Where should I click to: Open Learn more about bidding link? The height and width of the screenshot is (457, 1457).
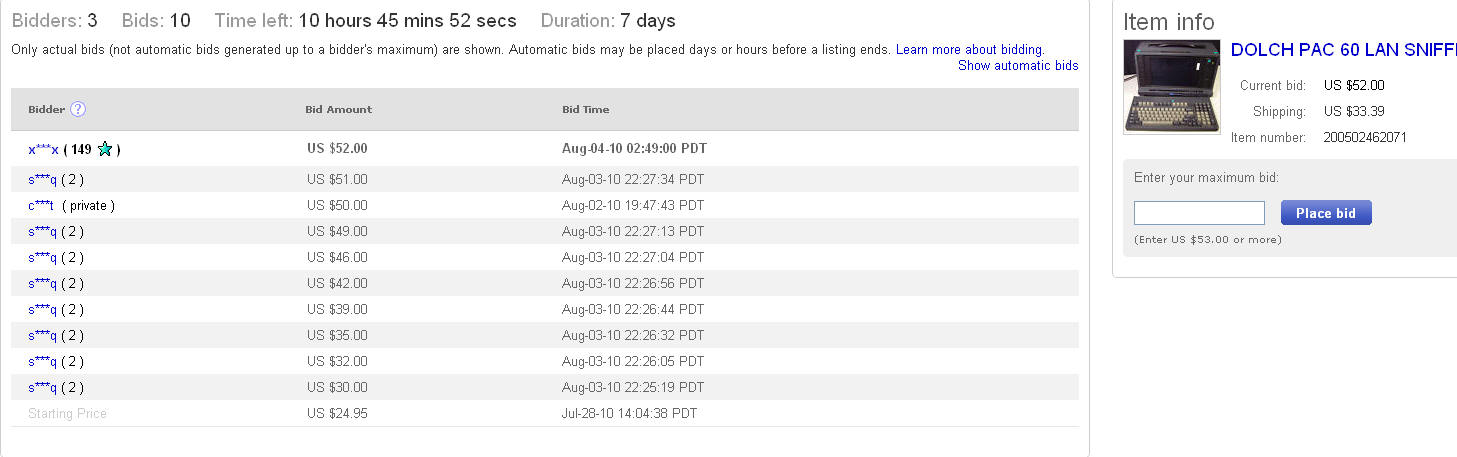click(x=970, y=49)
